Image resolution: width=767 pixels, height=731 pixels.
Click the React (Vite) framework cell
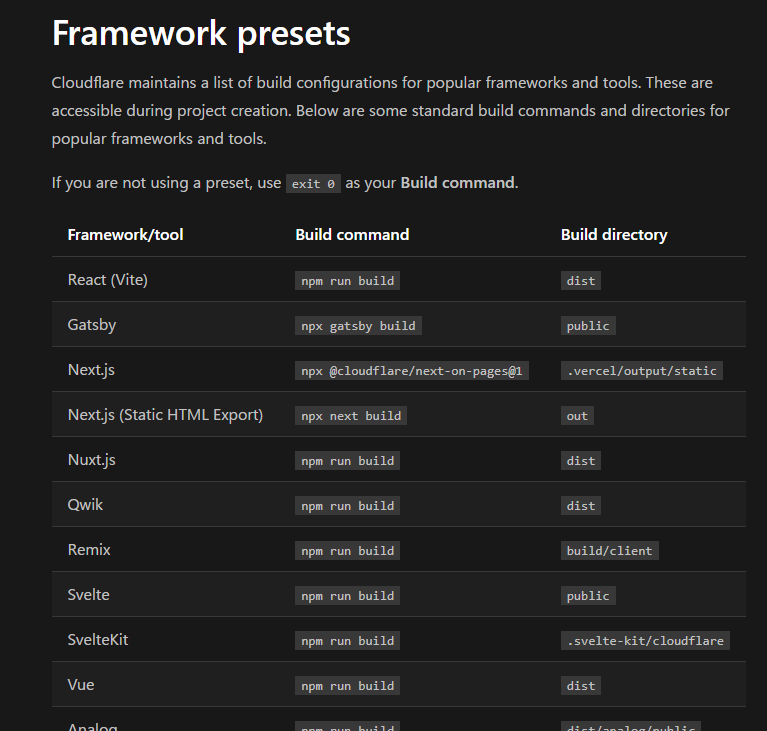tap(108, 279)
